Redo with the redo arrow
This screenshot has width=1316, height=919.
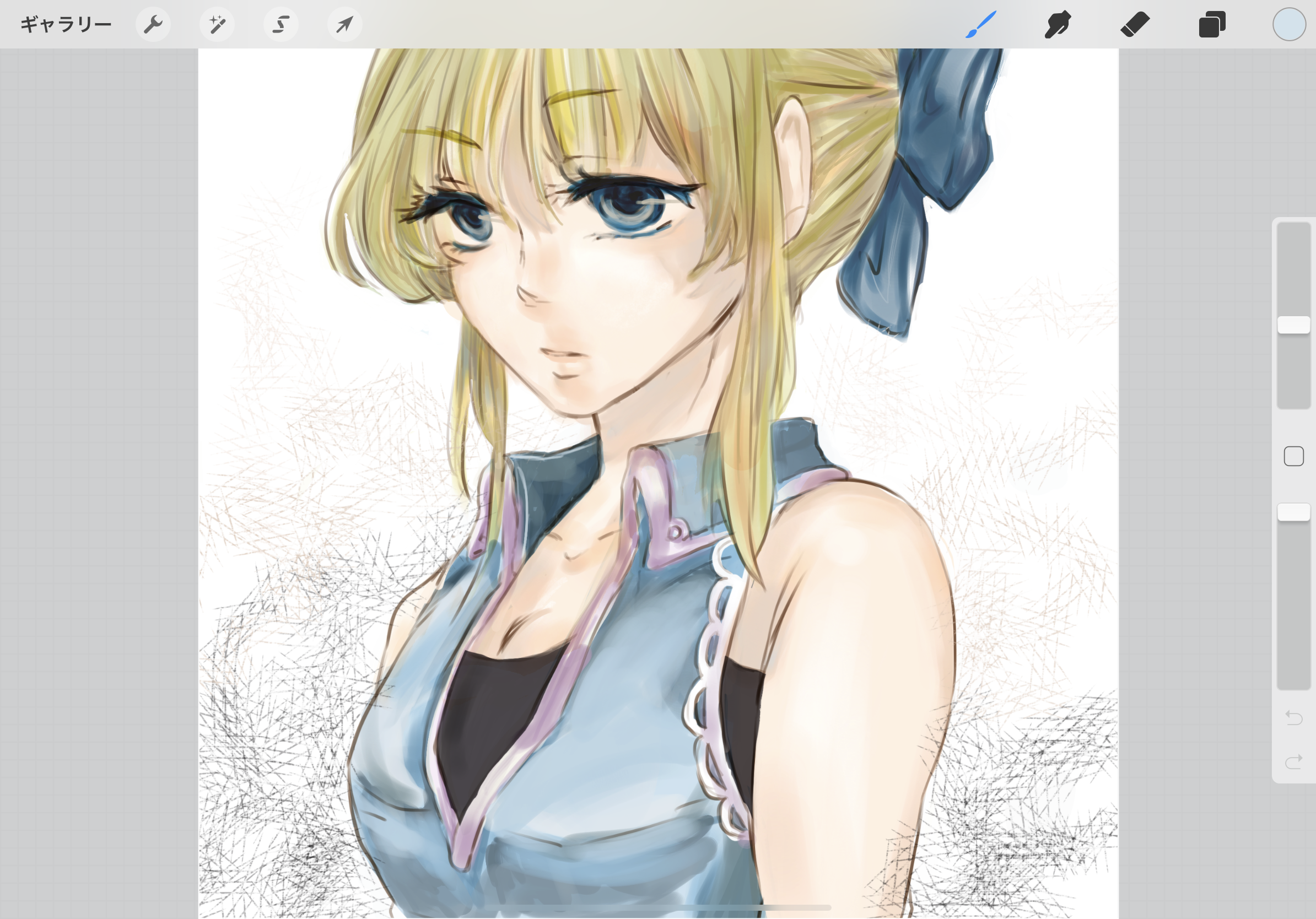pyautogui.click(x=1293, y=761)
